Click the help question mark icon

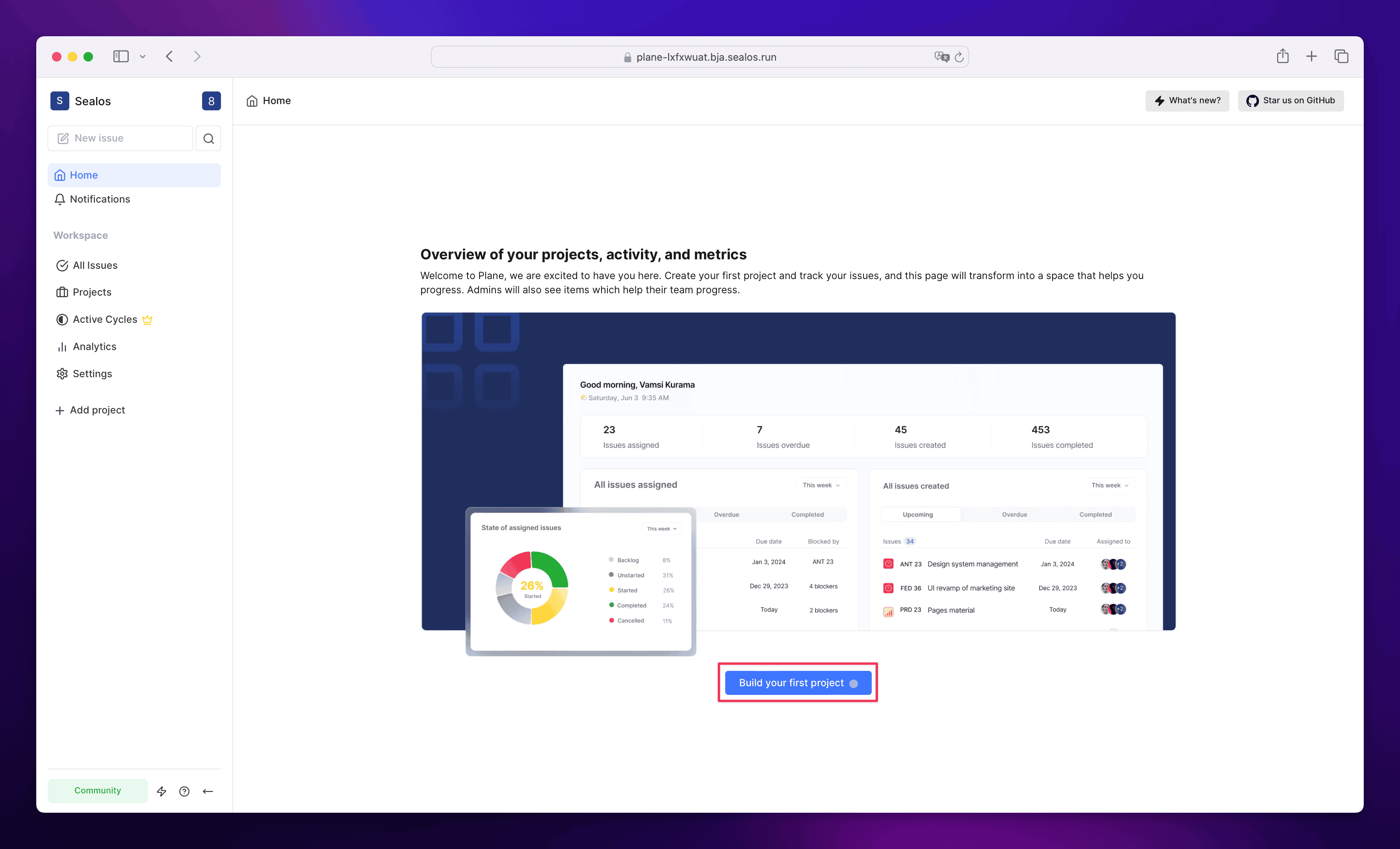[x=184, y=791]
